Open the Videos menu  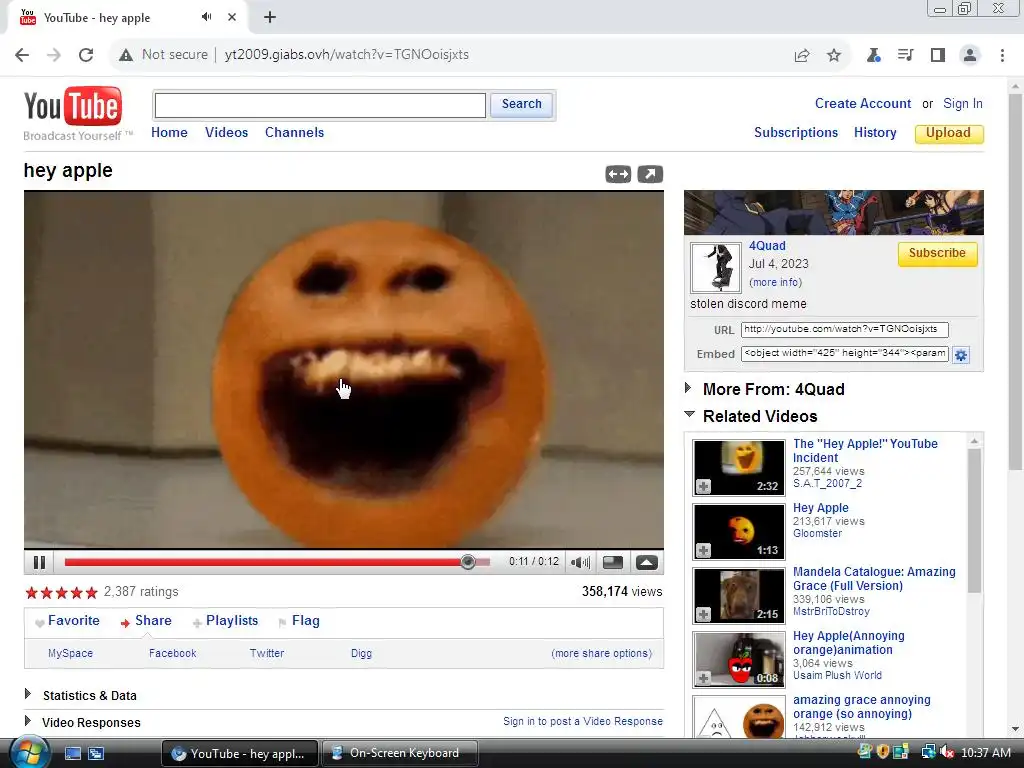click(x=227, y=133)
